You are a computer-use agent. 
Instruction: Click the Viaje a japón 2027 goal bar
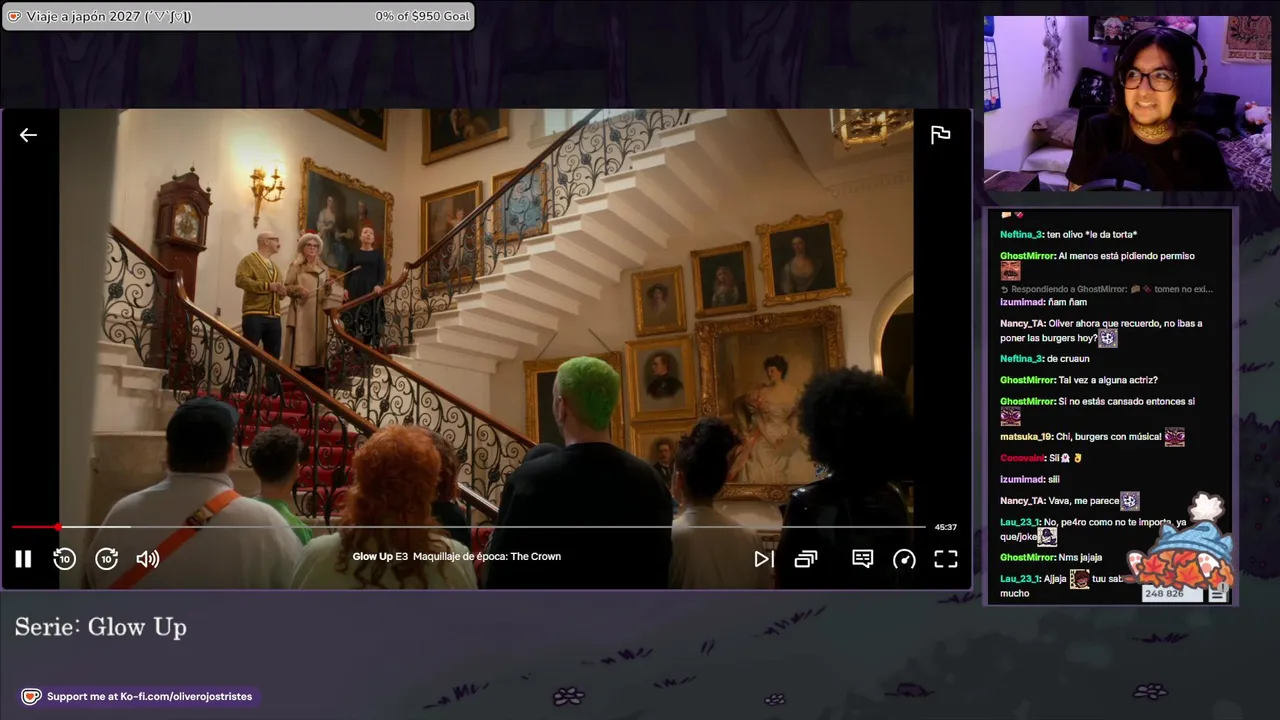click(x=238, y=16)
